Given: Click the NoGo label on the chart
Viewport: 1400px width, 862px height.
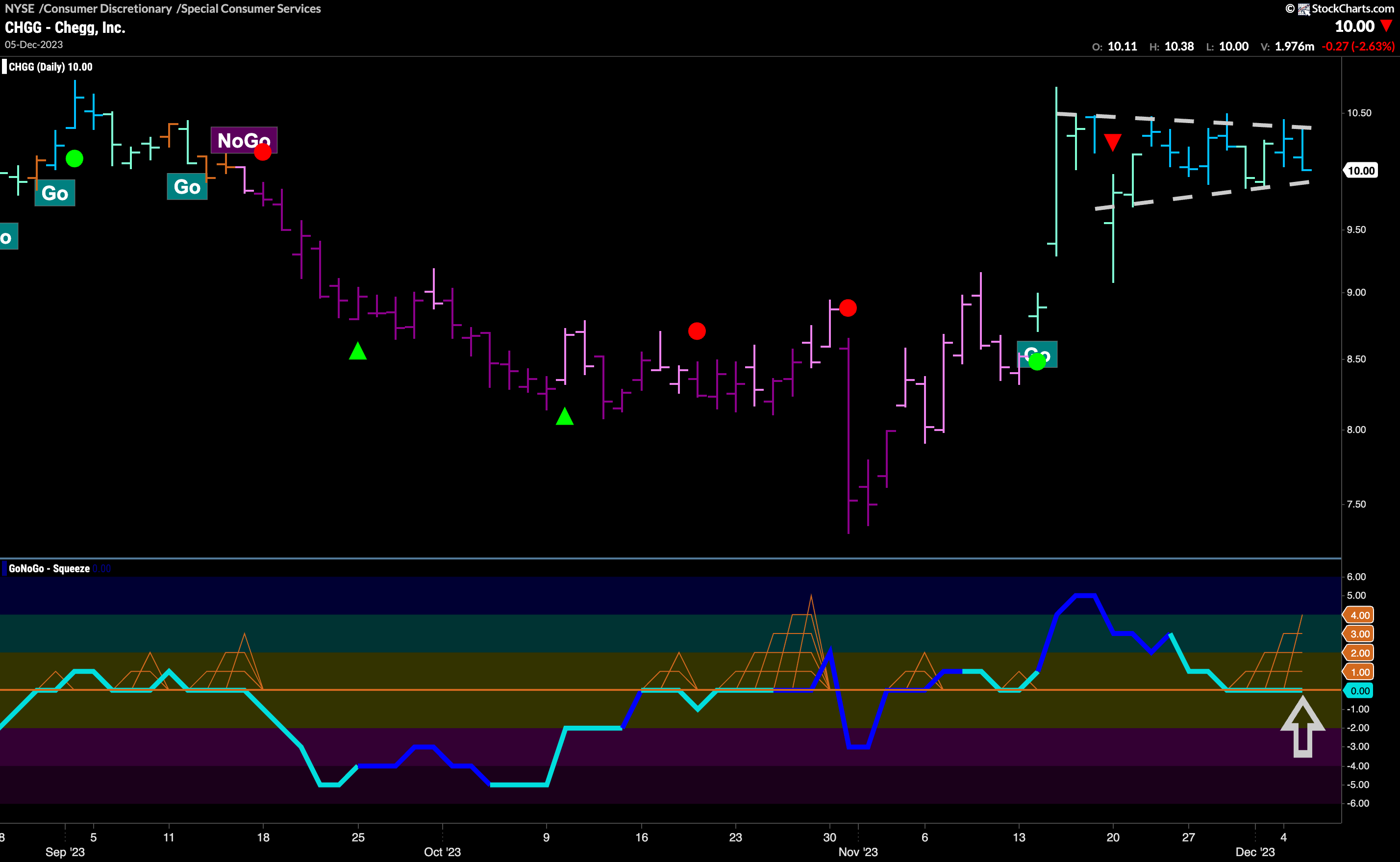Looking at the screenshot, I should (x=244, y=140).
